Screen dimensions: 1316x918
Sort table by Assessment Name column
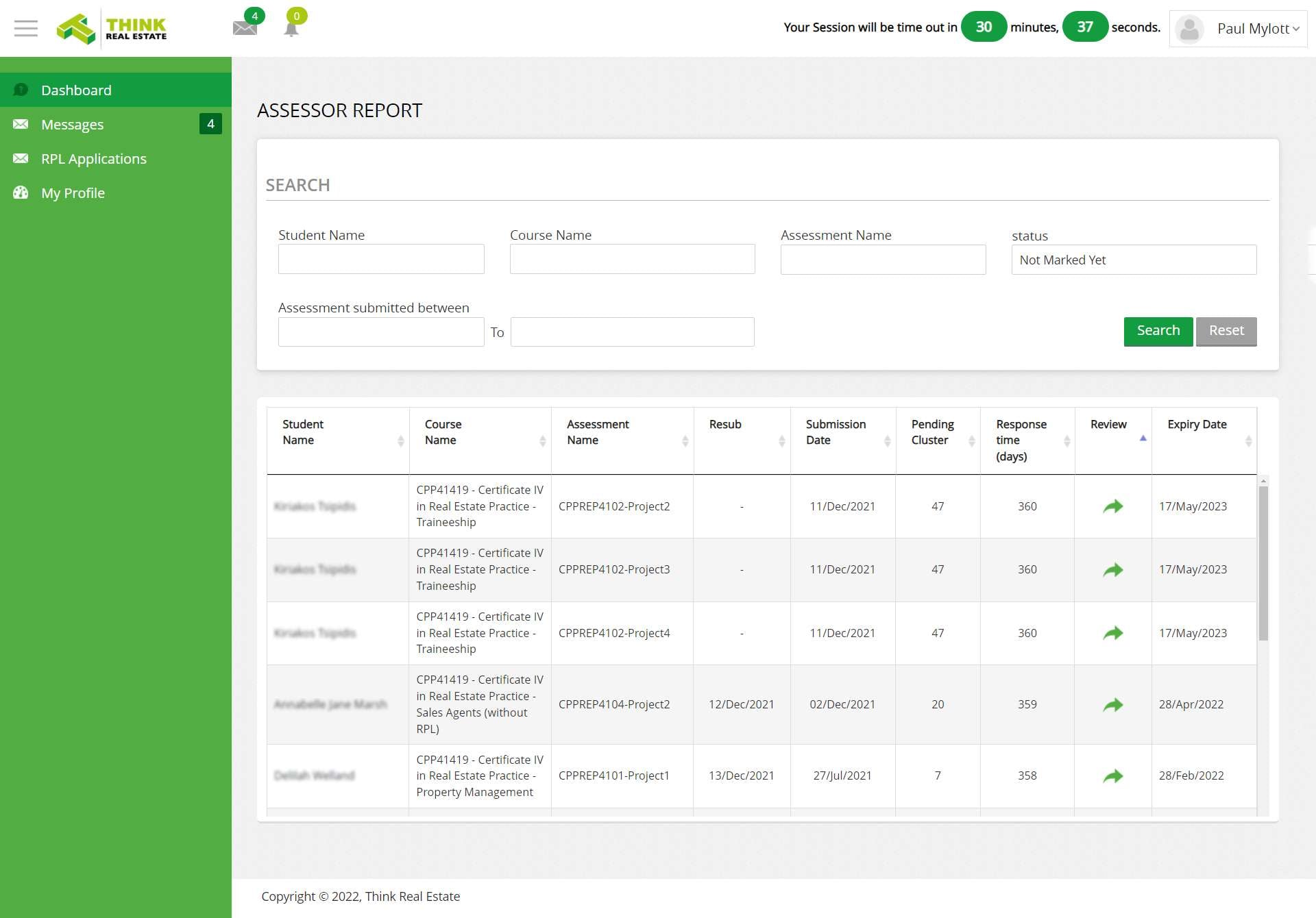point(622,441)
